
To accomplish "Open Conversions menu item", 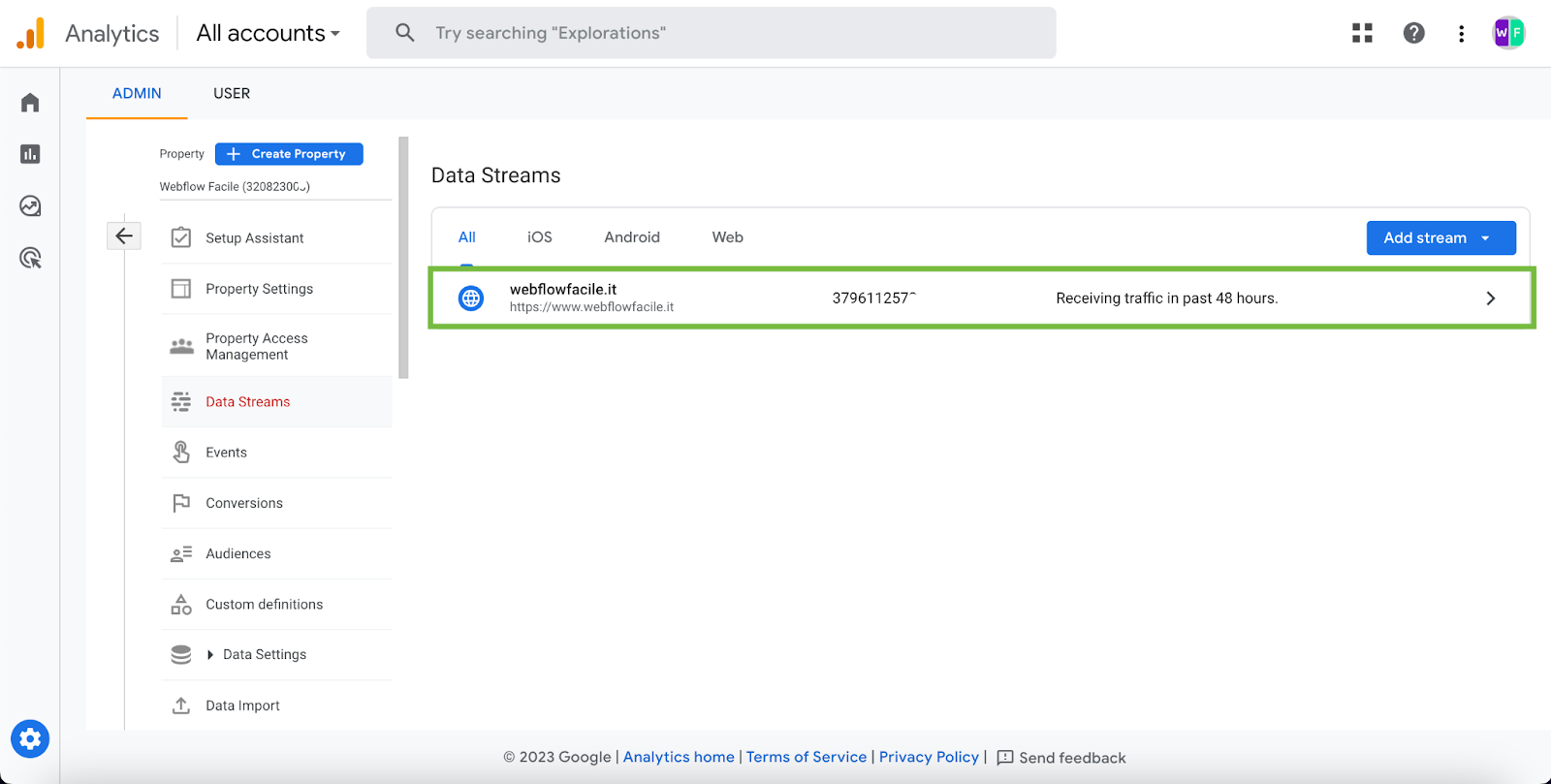I will click(276, 503).
